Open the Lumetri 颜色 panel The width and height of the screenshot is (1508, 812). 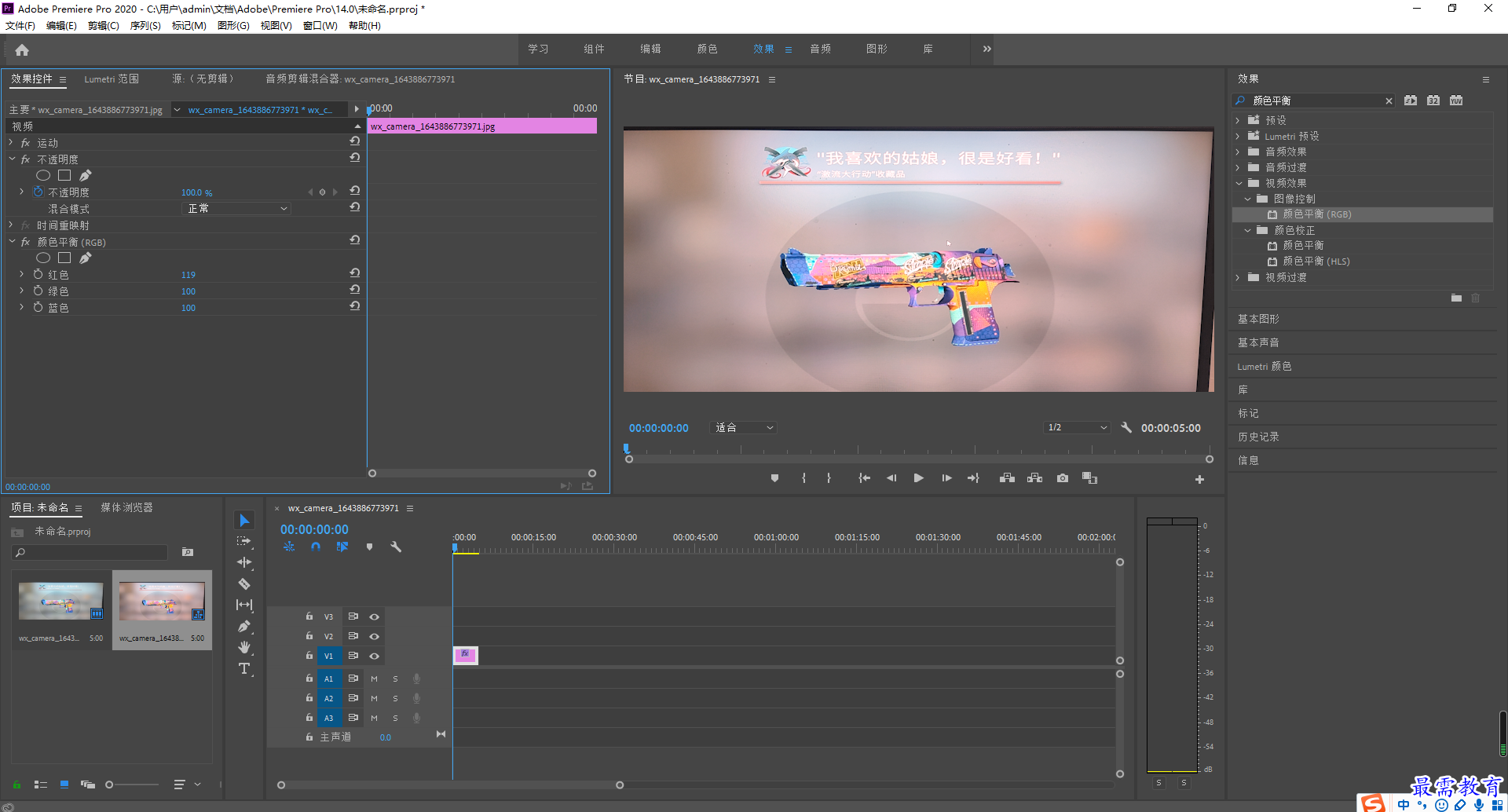[1265, 366]
